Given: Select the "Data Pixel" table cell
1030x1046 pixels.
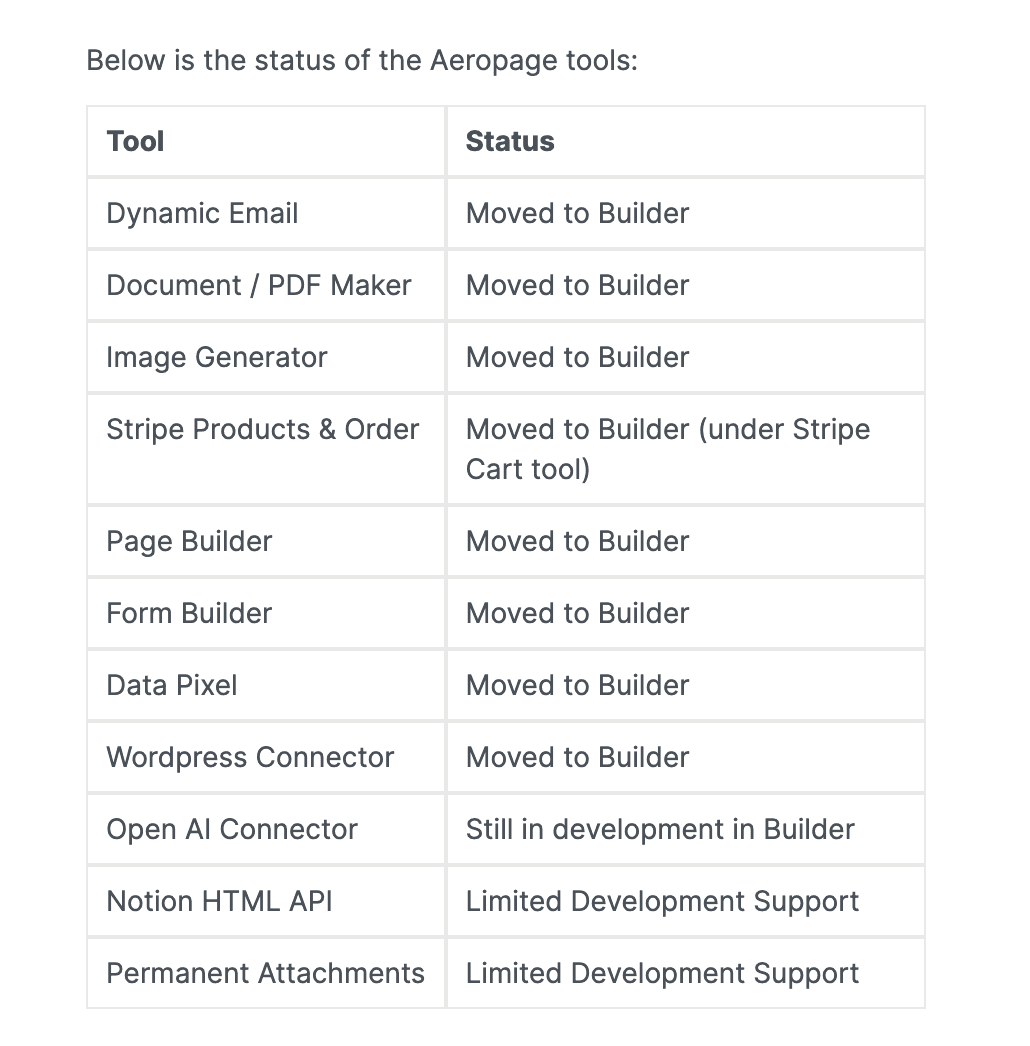Looking at the screenshot, I should [x=172, y=686].
